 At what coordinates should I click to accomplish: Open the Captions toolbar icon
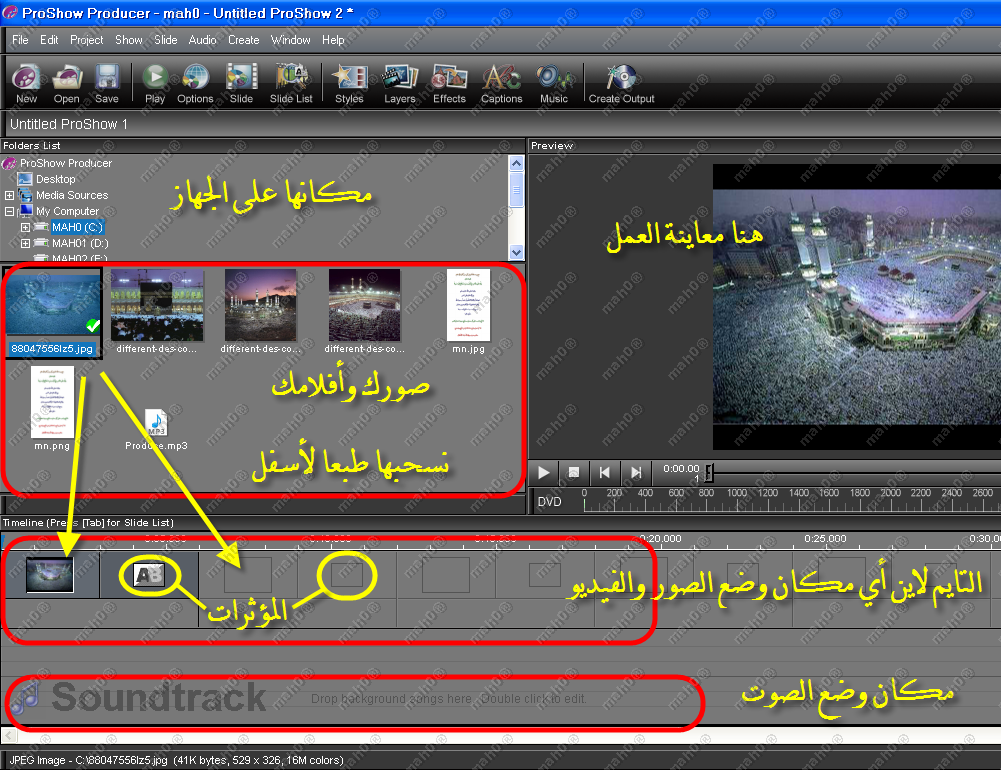pos(501,79)
